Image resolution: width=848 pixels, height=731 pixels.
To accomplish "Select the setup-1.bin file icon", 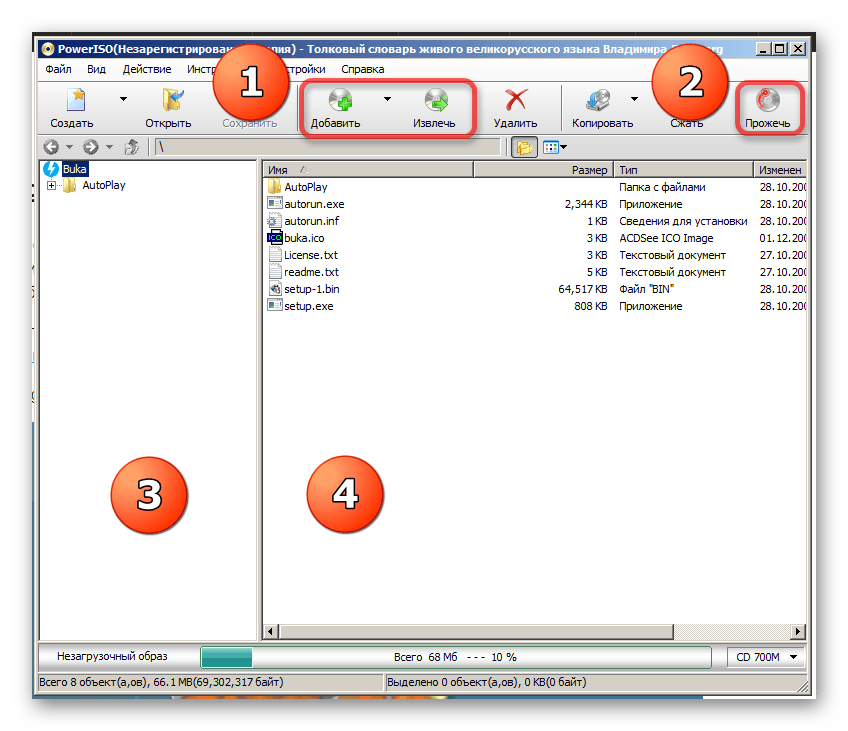I will pyautogui.click(x=275, y=289).
